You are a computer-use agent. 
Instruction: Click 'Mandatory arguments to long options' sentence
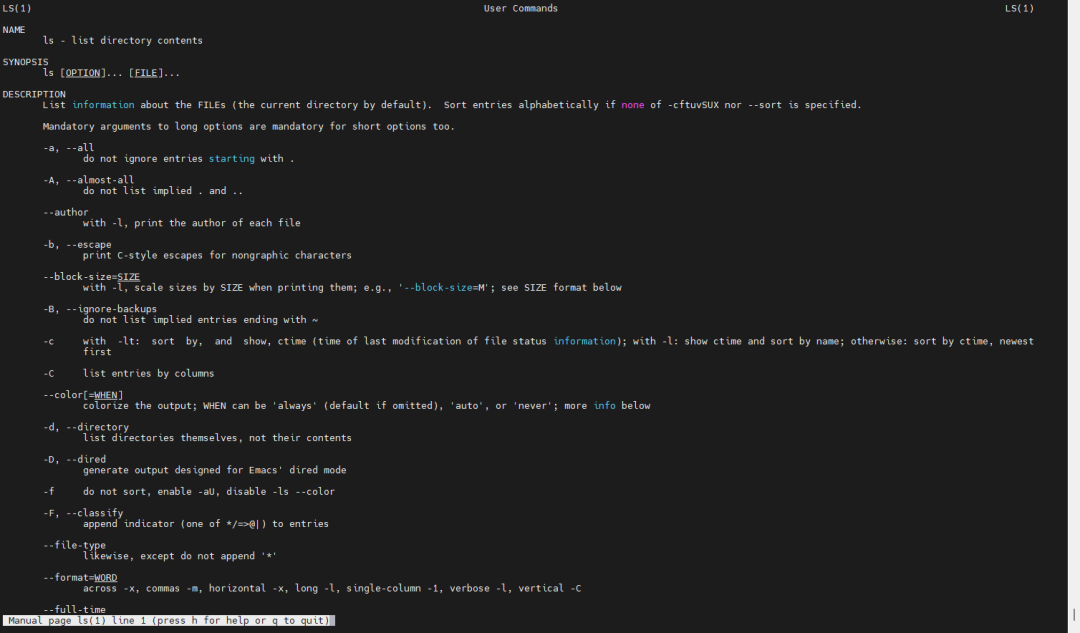point(249,127)
